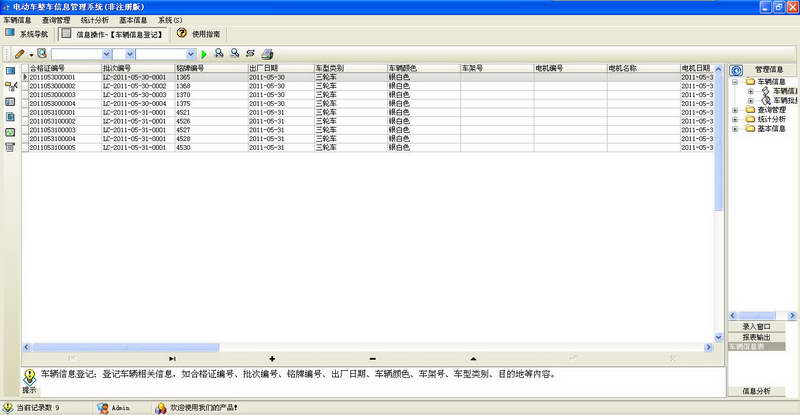The width and height of the screenshot is (800, 415).
Task: Click the navigator last-record button
Action: 172,359
